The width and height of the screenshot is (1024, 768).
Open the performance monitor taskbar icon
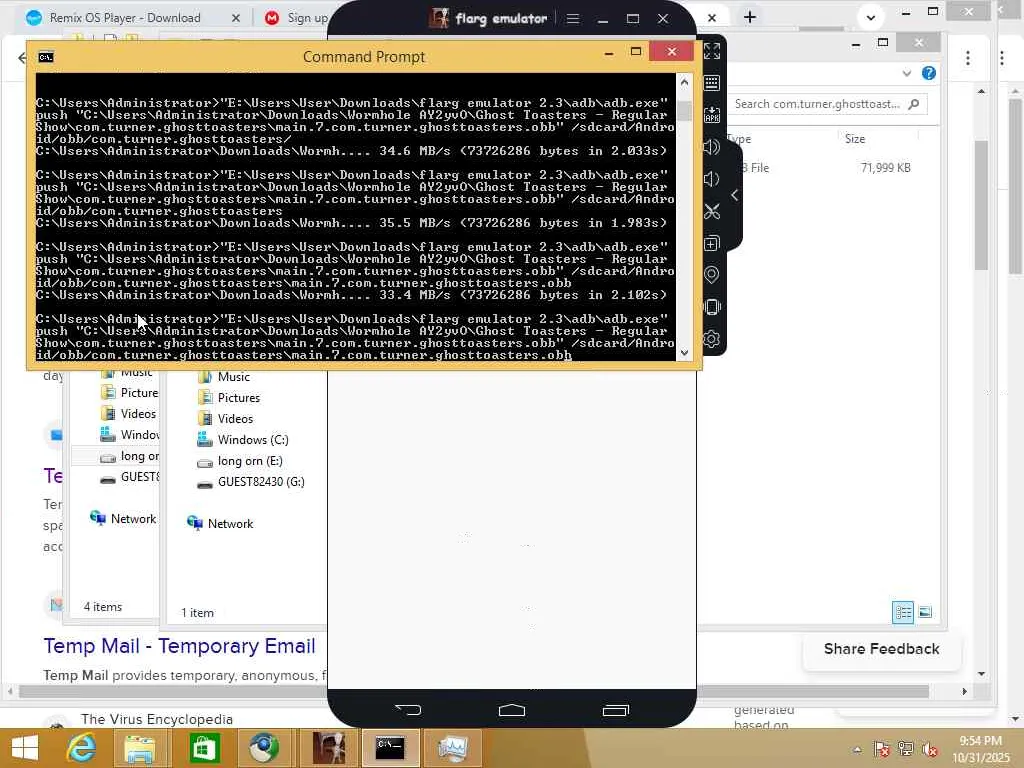tap(452, 748)
